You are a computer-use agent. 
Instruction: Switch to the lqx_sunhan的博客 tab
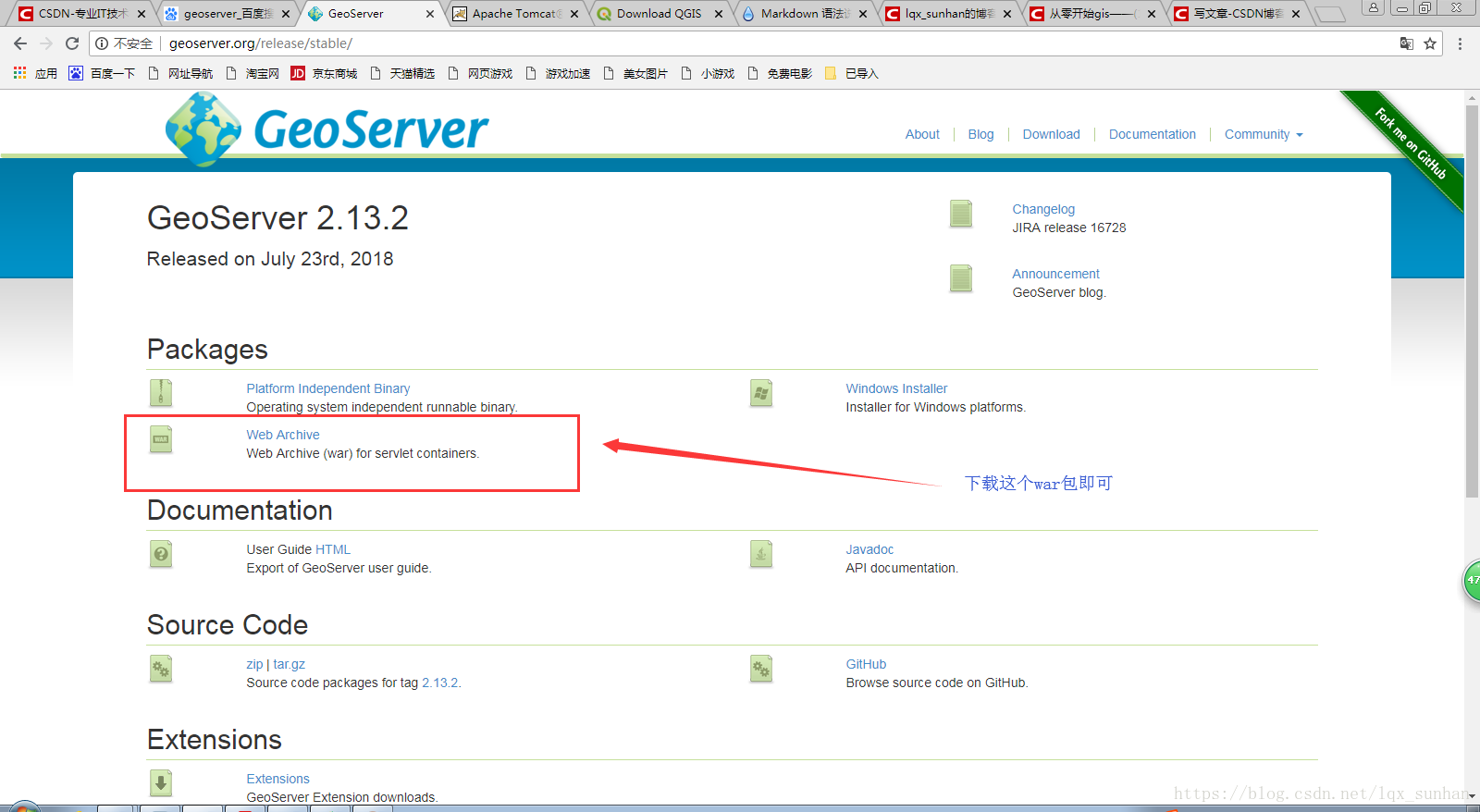click(948, 14)
